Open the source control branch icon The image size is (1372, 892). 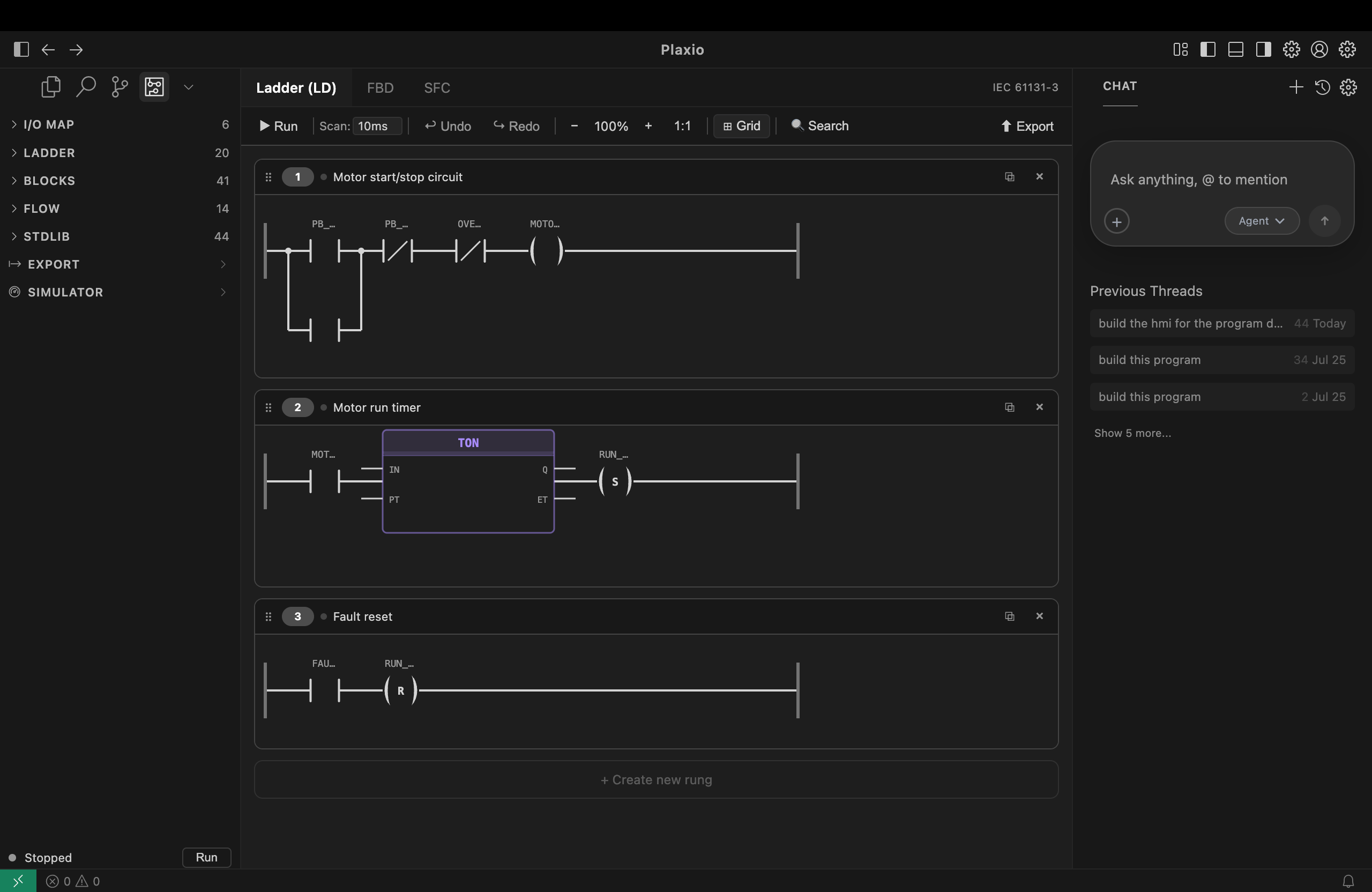pos(120,87)
